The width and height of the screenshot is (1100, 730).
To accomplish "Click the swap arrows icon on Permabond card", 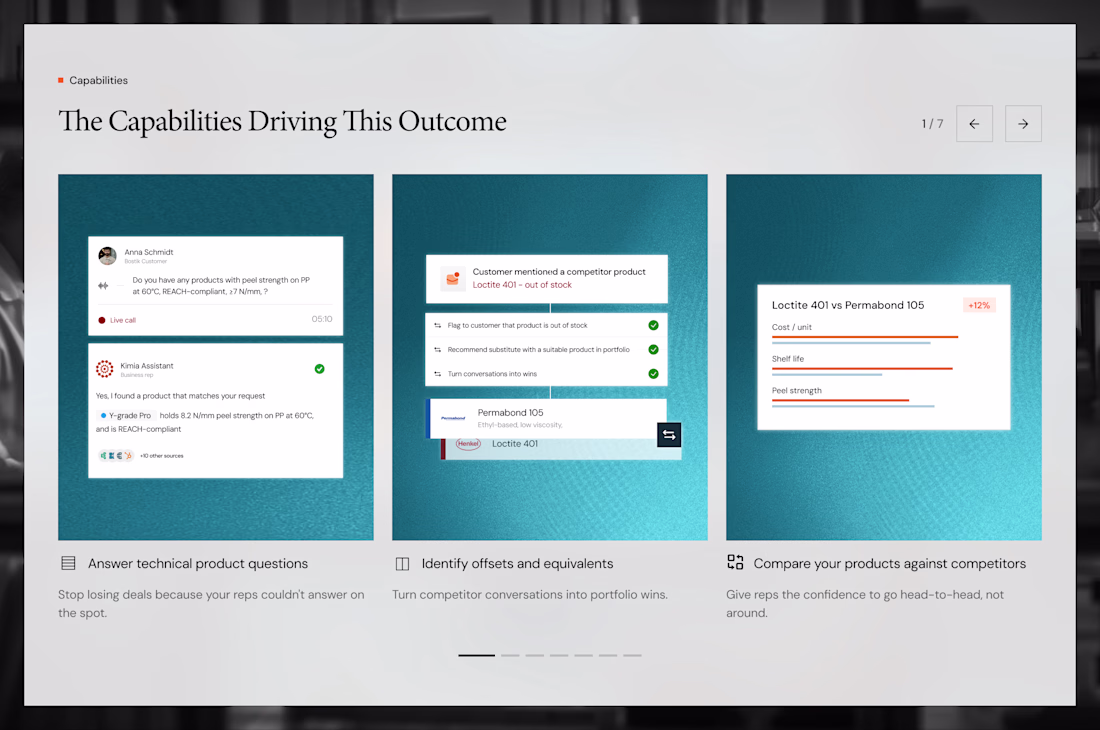I will coord(669,435).
